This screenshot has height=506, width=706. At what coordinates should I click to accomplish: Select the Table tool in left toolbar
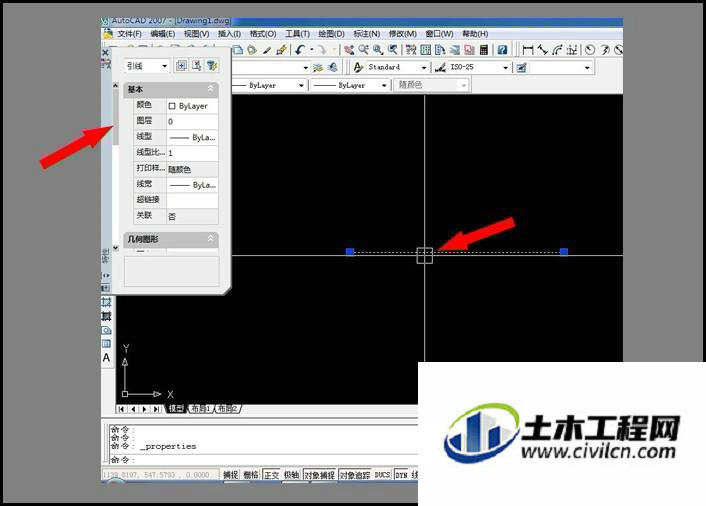pyautogui.click(x=106, y=344)
